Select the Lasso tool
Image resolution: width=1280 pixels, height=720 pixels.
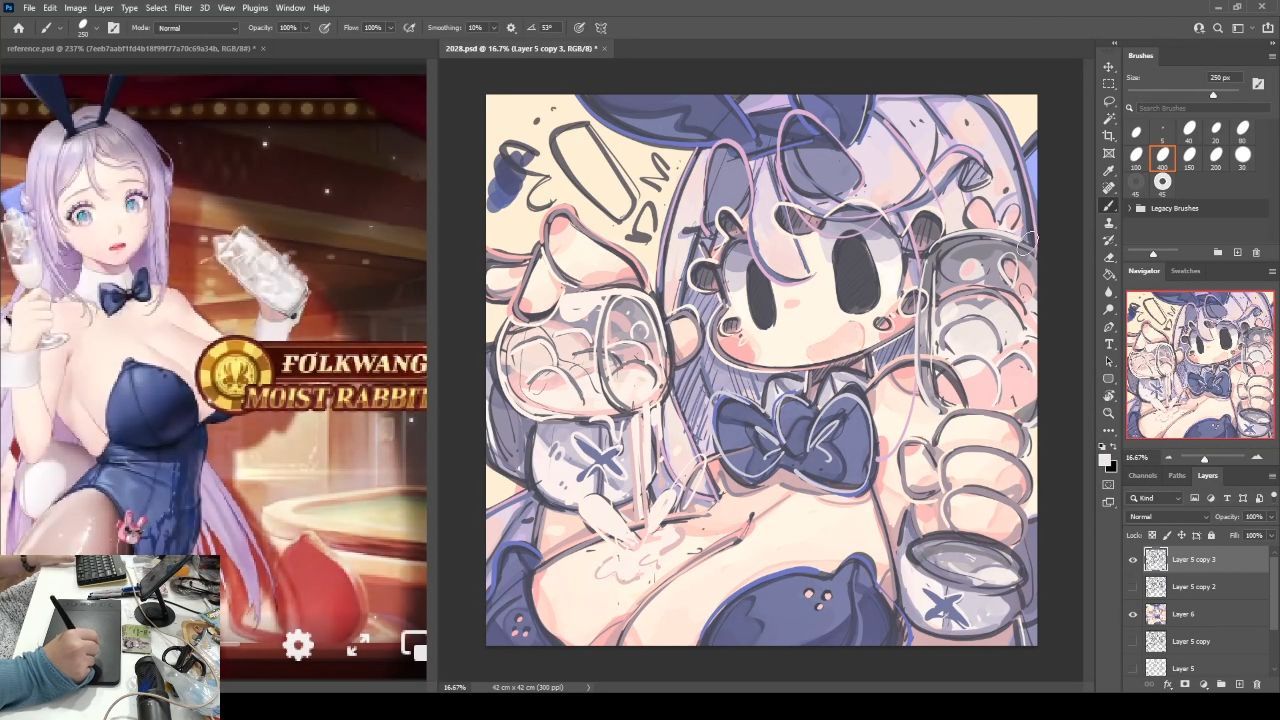coord(1109,101)
